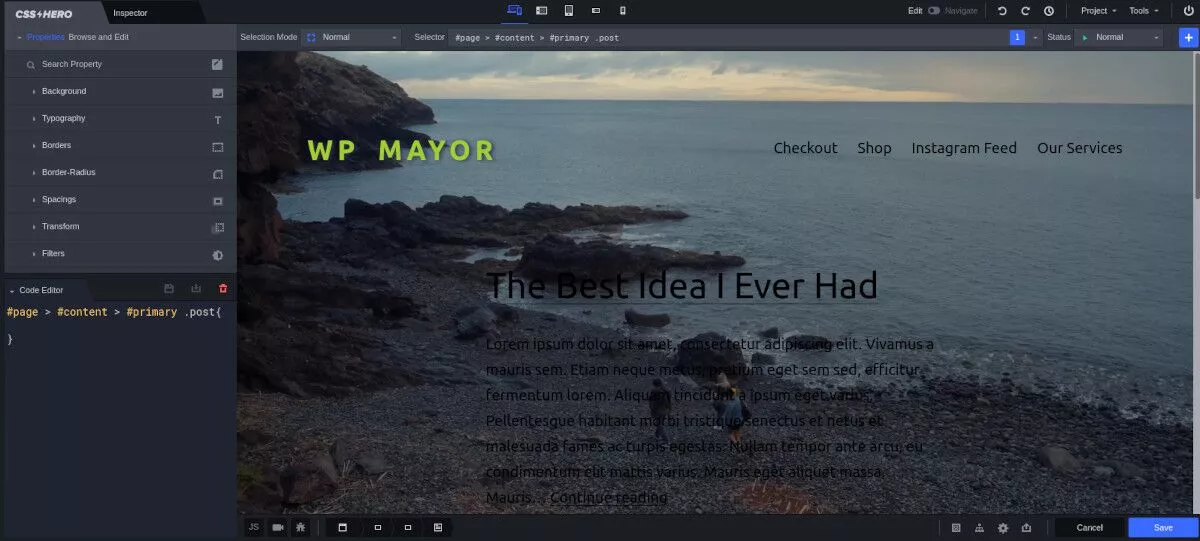Open the history clock icon
1200x541 pixels.
coord(1048,11)
